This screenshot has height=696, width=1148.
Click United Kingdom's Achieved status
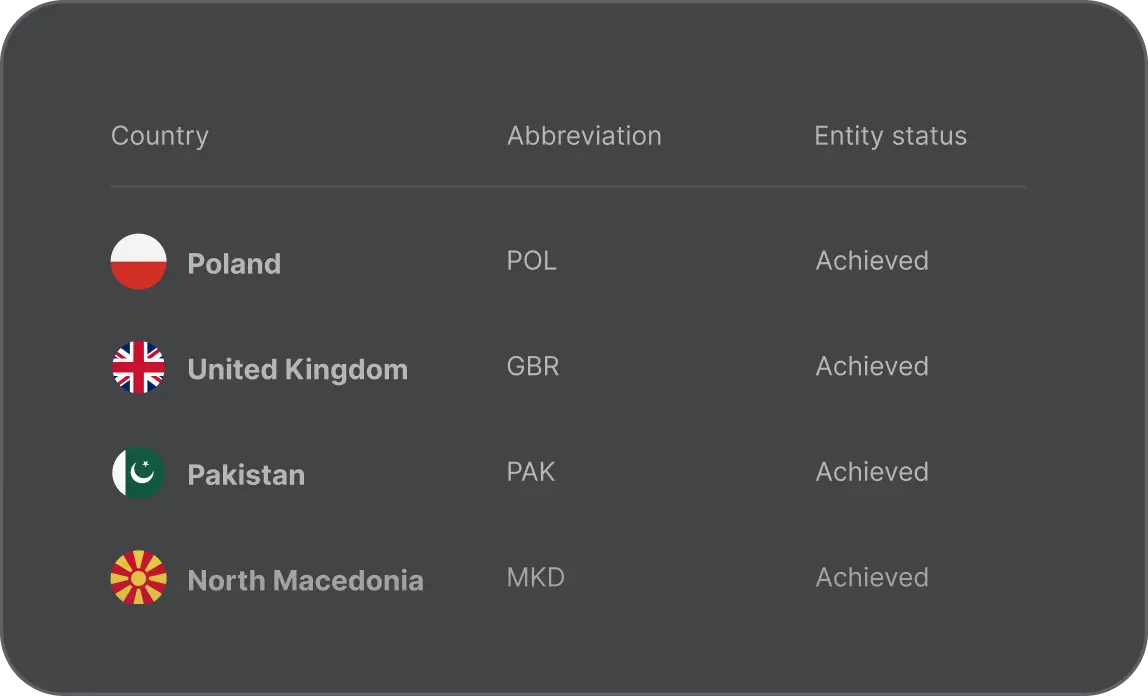872,367
